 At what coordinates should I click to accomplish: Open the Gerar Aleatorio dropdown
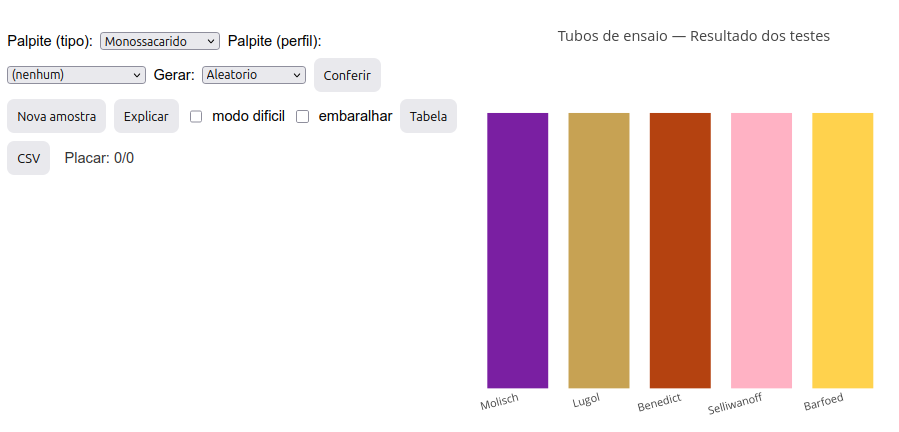[x=254, y=75]
